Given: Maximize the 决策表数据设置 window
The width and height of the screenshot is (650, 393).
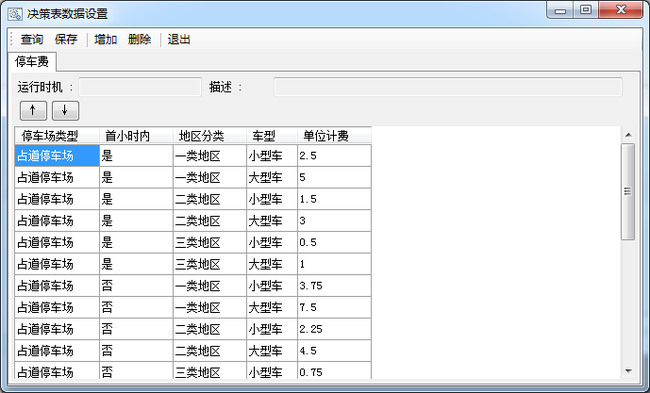Looking at the screenshot, I should tap(586, 10).
